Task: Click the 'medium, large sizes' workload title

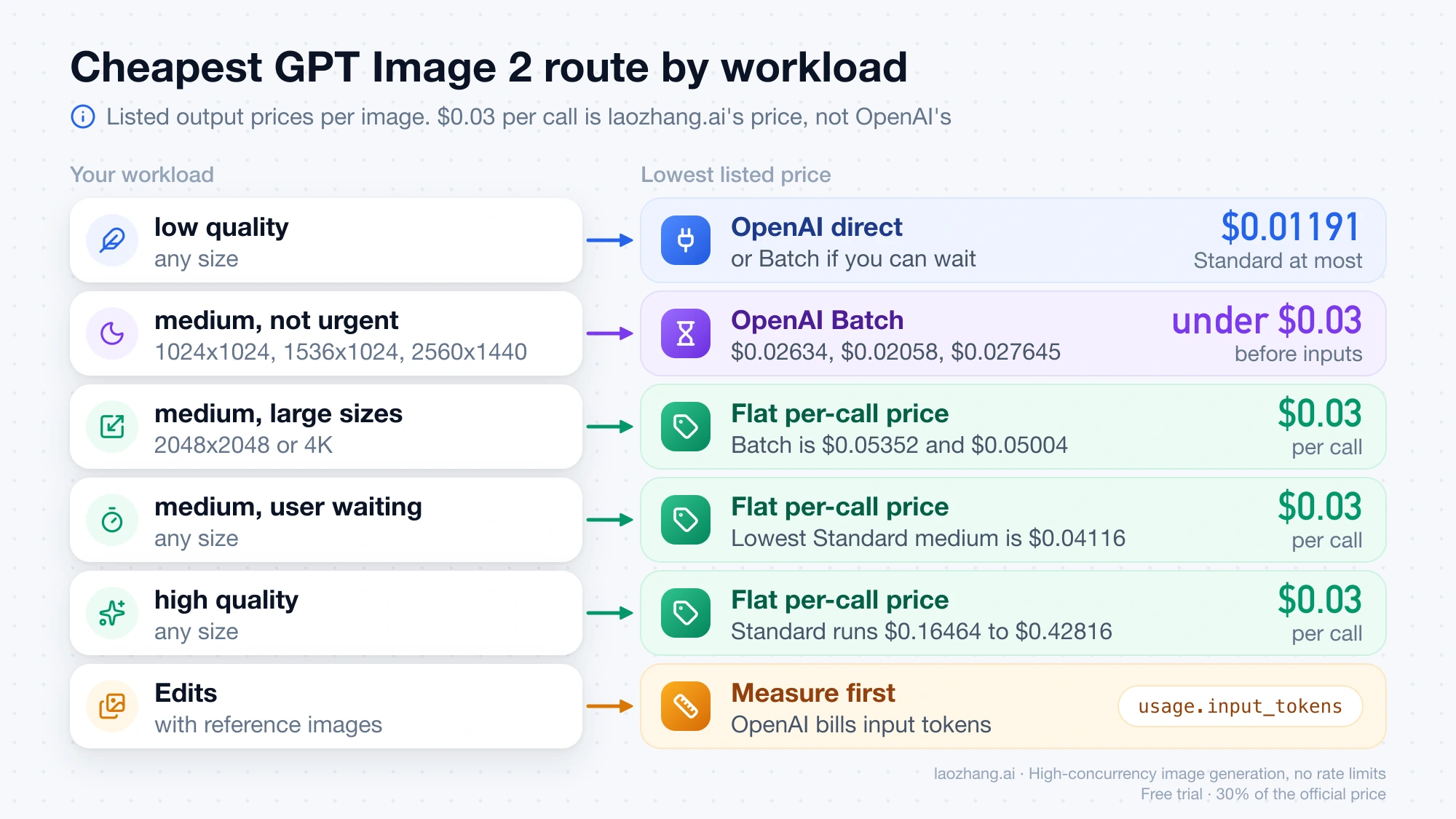Action: [x=278, y=414]
